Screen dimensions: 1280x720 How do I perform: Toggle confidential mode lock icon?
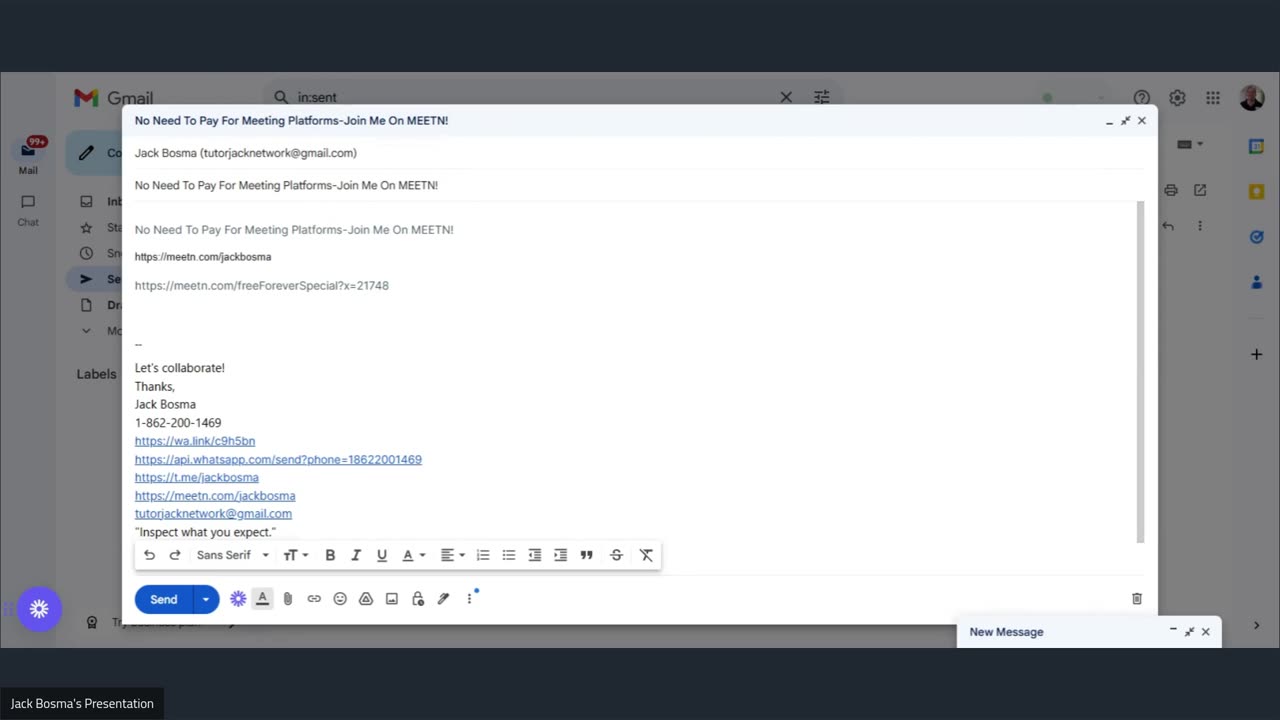418,598
